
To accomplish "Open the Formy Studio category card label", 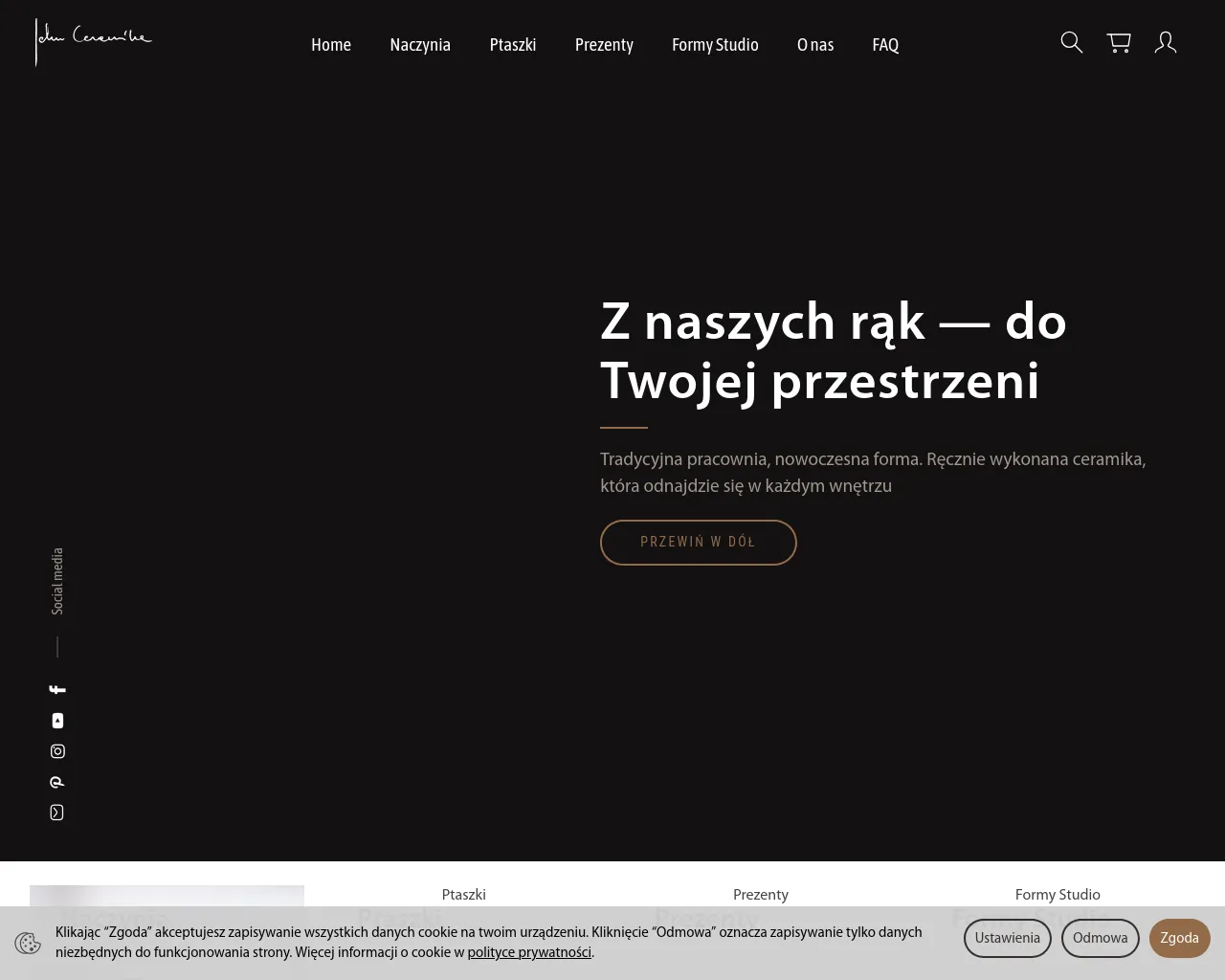I will tap(1058, 895).
